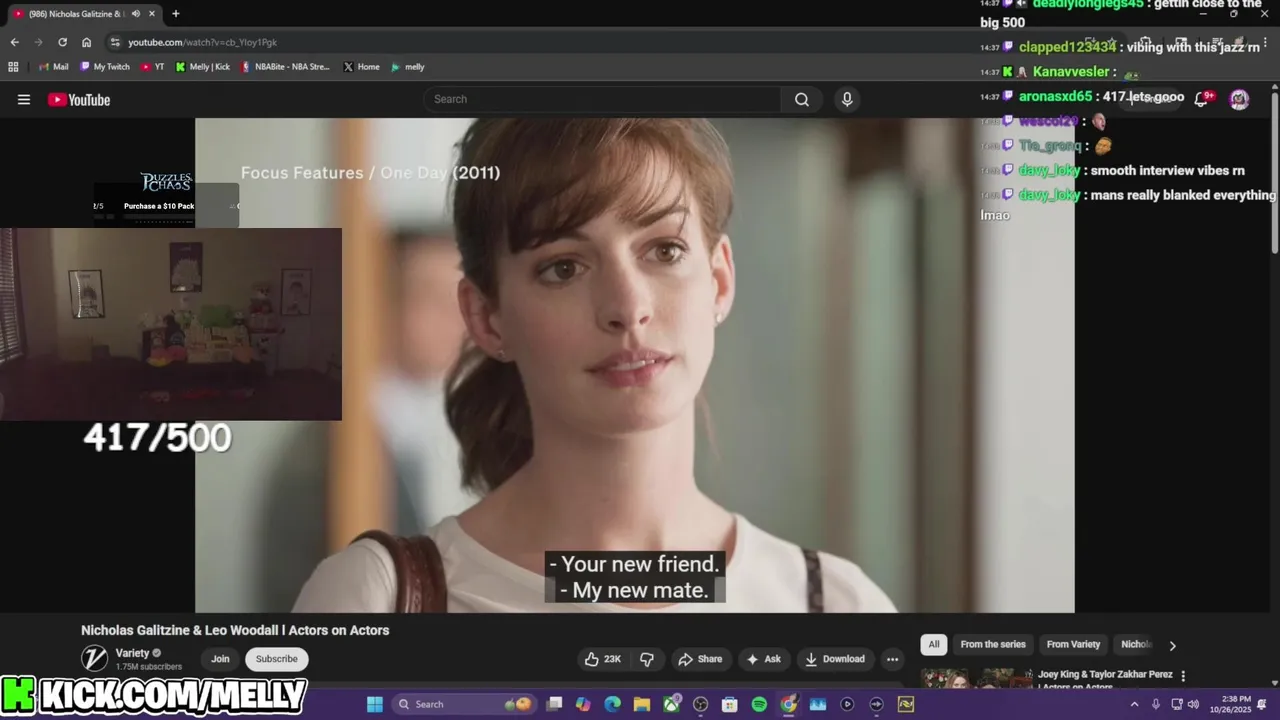
Task: Open the YouTube hamburger guide menu
Action: (24, 99)
